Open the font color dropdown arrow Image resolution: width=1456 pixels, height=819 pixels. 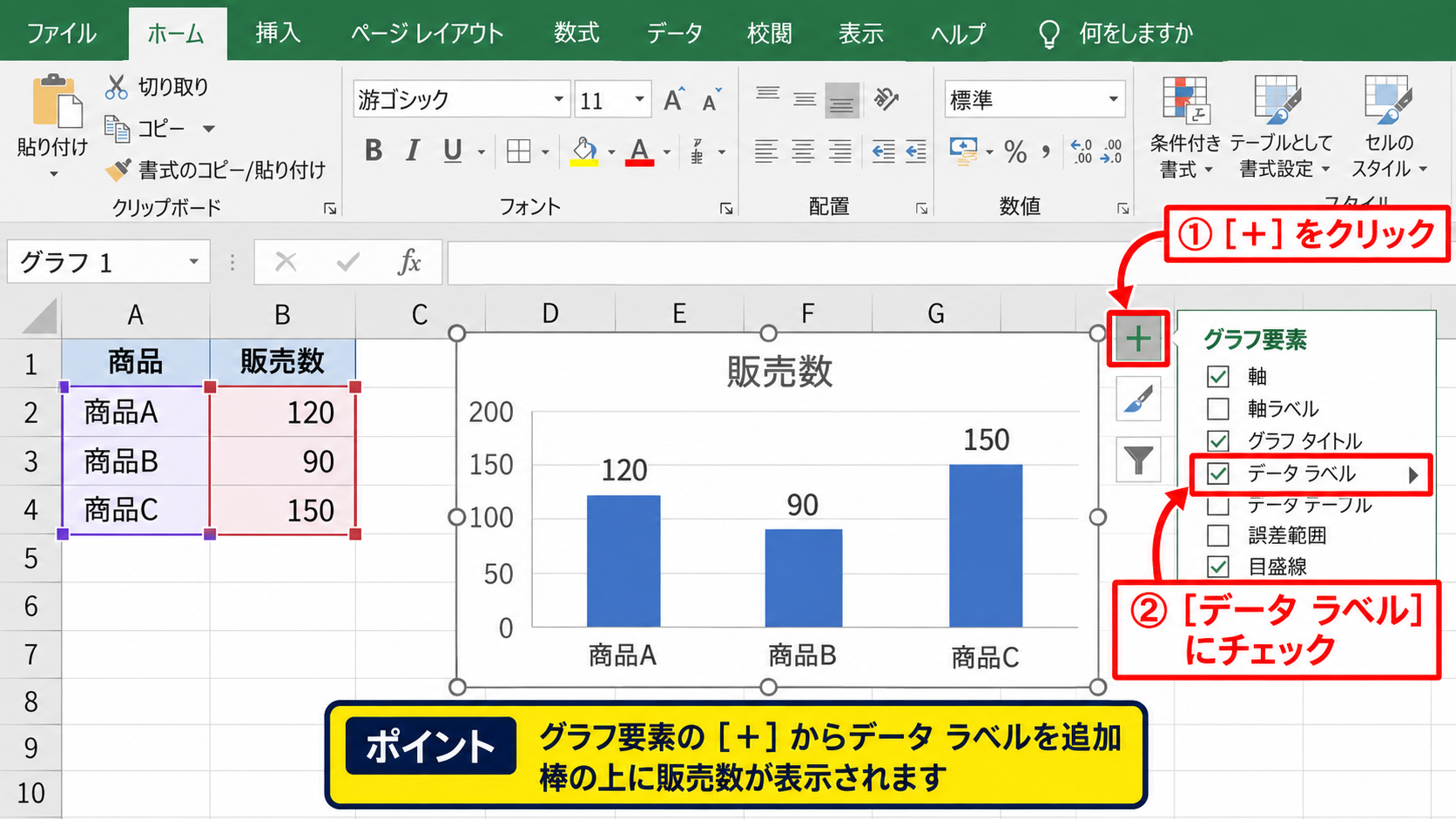pos(667,152)
